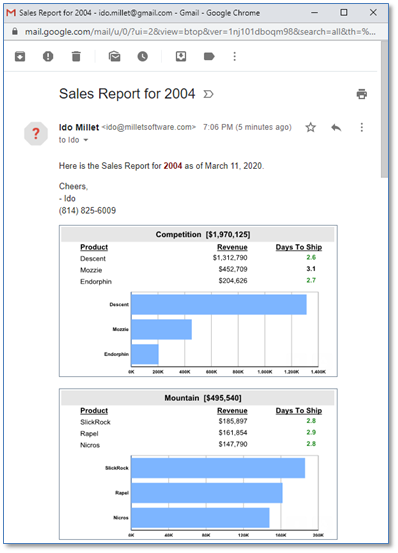The image size is (398, 553).
Task: Click Mozzie's Days To Ship value 3.1
Action: pos(311,269)
